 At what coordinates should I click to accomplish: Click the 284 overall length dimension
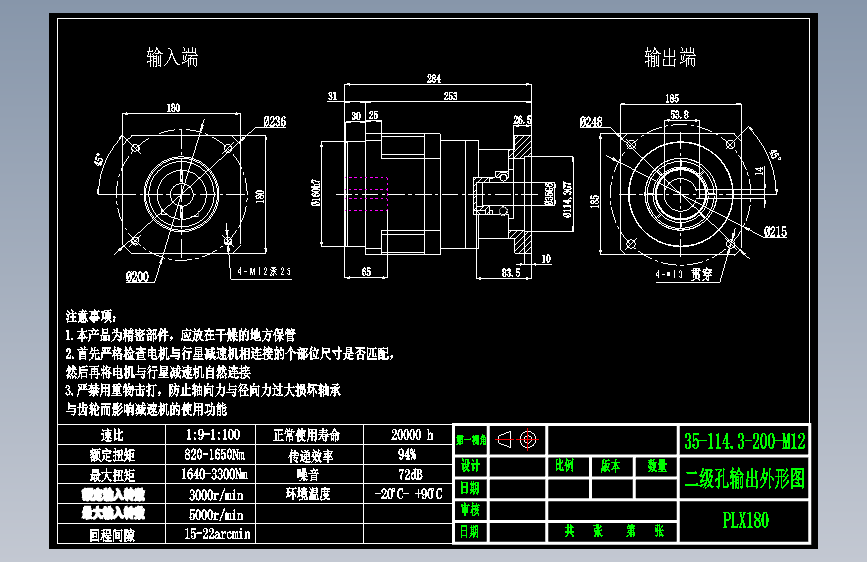434,78
